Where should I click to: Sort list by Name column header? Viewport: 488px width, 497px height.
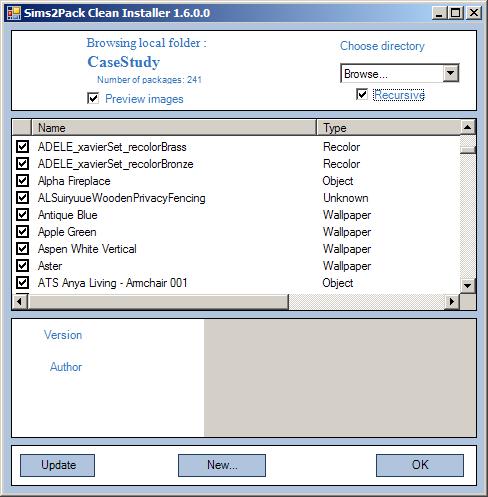tap(174, 128)
